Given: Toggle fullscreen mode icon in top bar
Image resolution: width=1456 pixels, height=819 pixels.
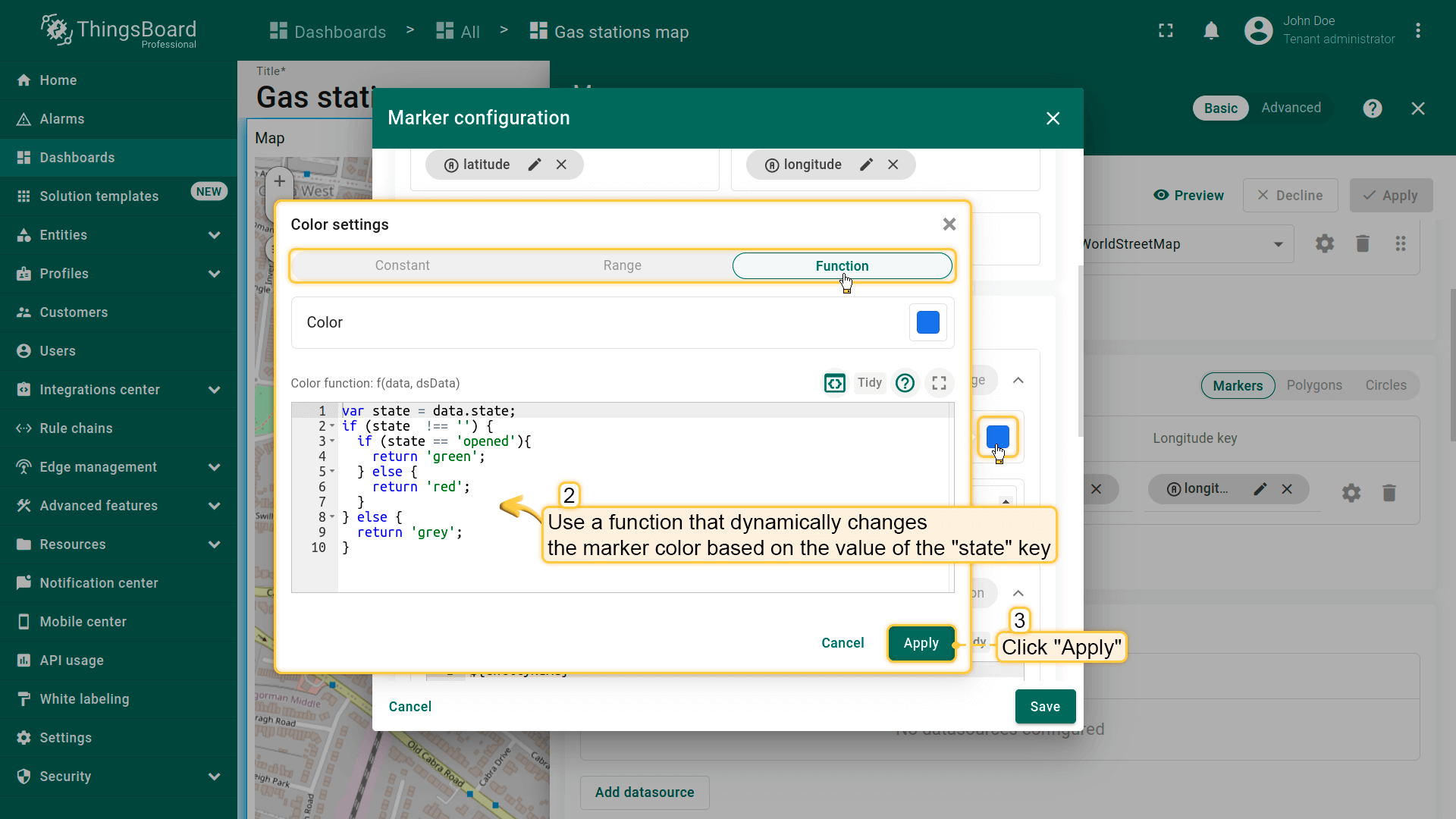Looking at the screenshot, I should 1166,31.
